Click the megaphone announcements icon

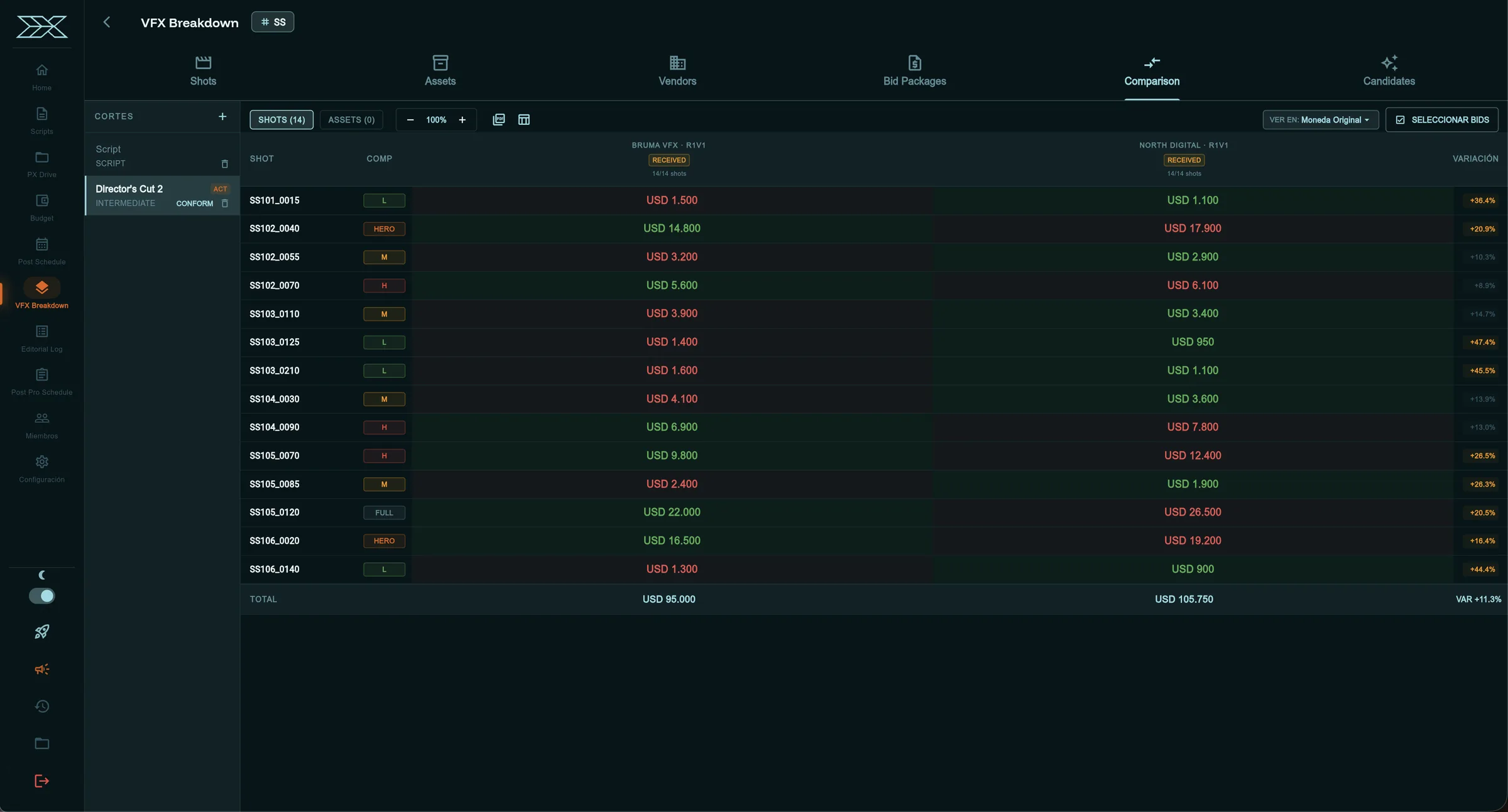coord(42,669)
